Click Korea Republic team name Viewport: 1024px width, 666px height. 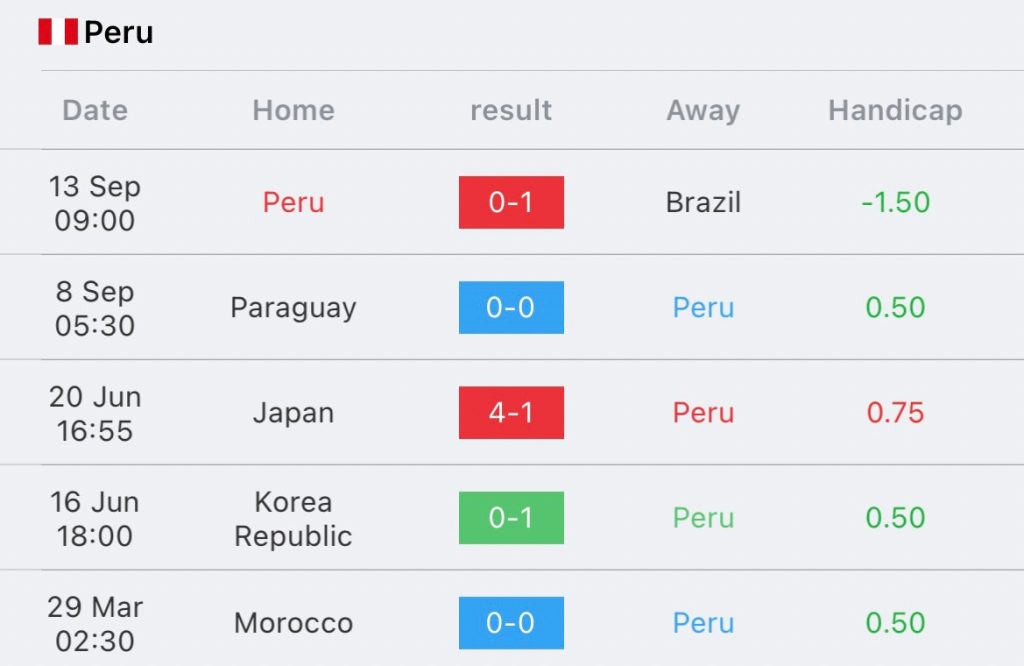click(x=294, y=519)
